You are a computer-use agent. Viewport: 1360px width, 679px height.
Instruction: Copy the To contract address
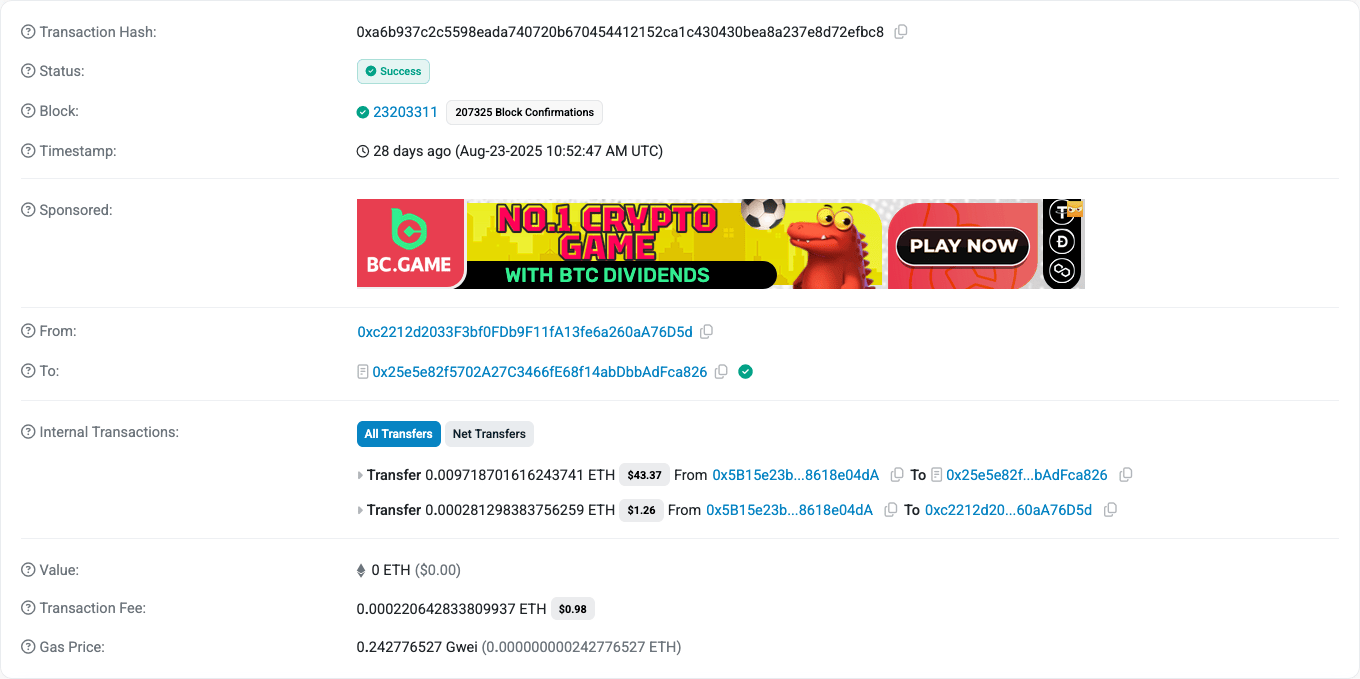[x=721, y=372]
